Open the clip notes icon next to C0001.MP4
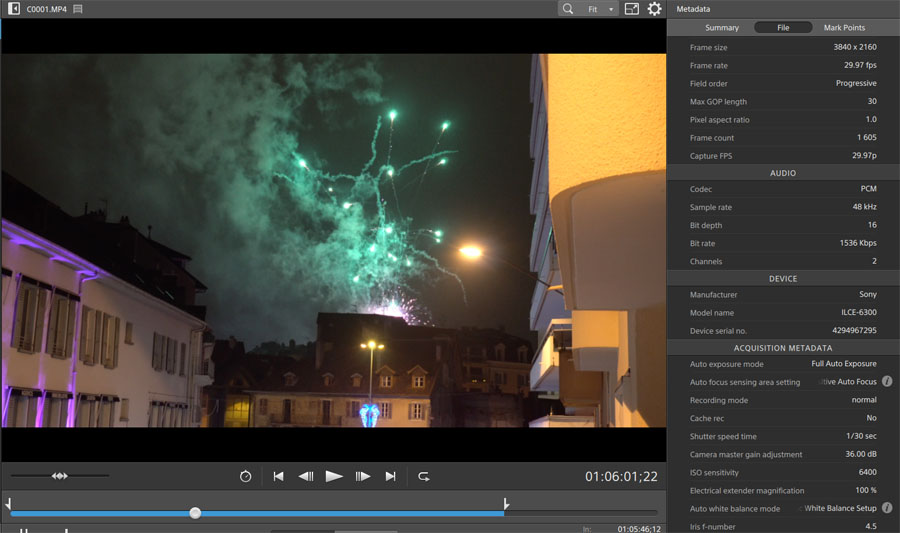 78,9
